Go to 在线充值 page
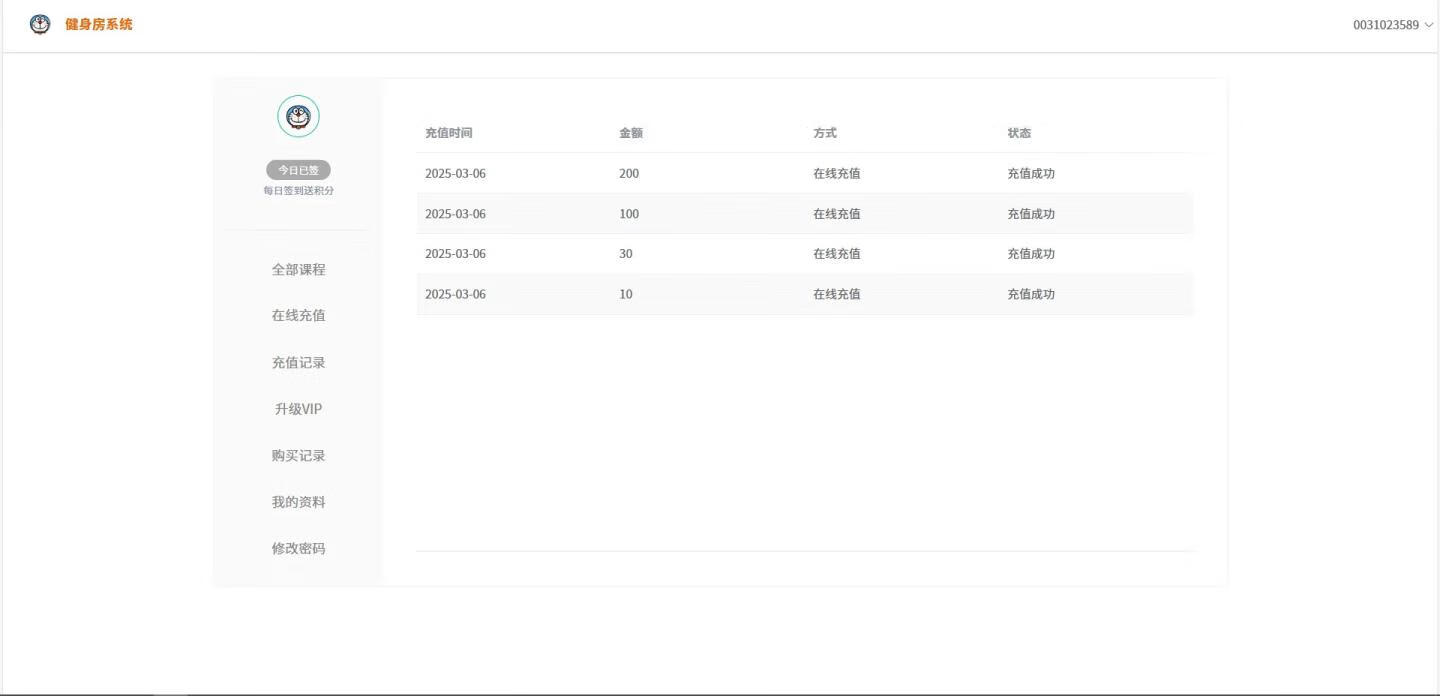This screenshot has height=696, width=1440. click(298, 316)
